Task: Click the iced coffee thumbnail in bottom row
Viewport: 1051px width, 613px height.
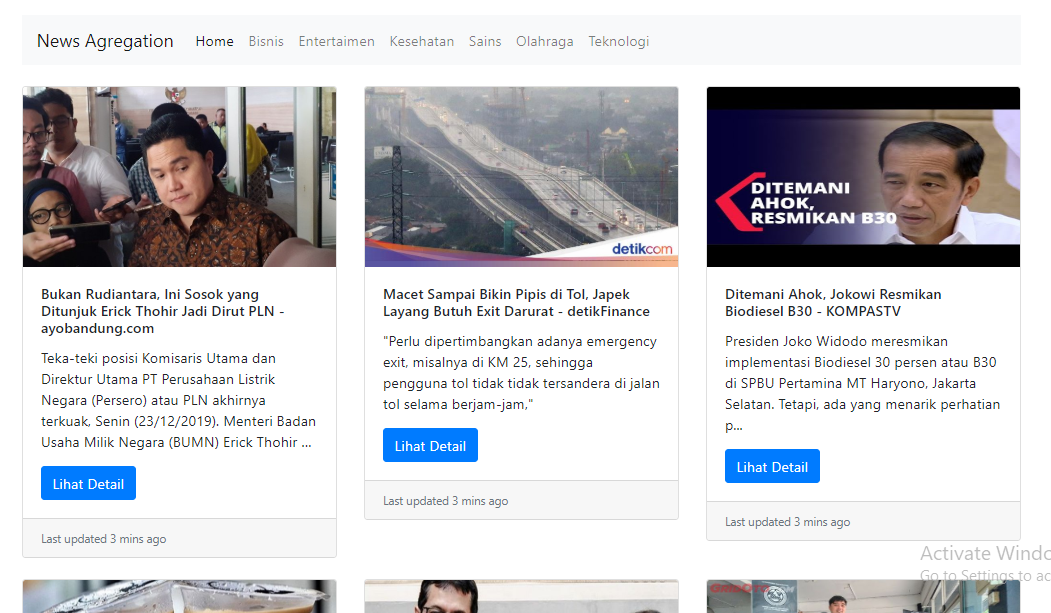Action: coord(179,597)
